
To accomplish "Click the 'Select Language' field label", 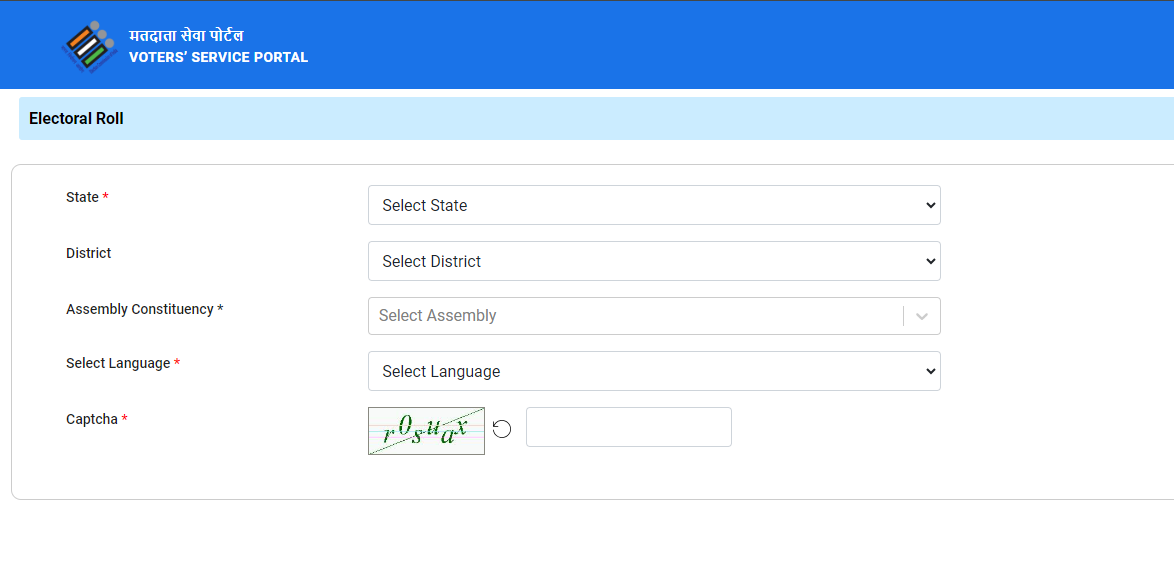I will coord(118,364).
